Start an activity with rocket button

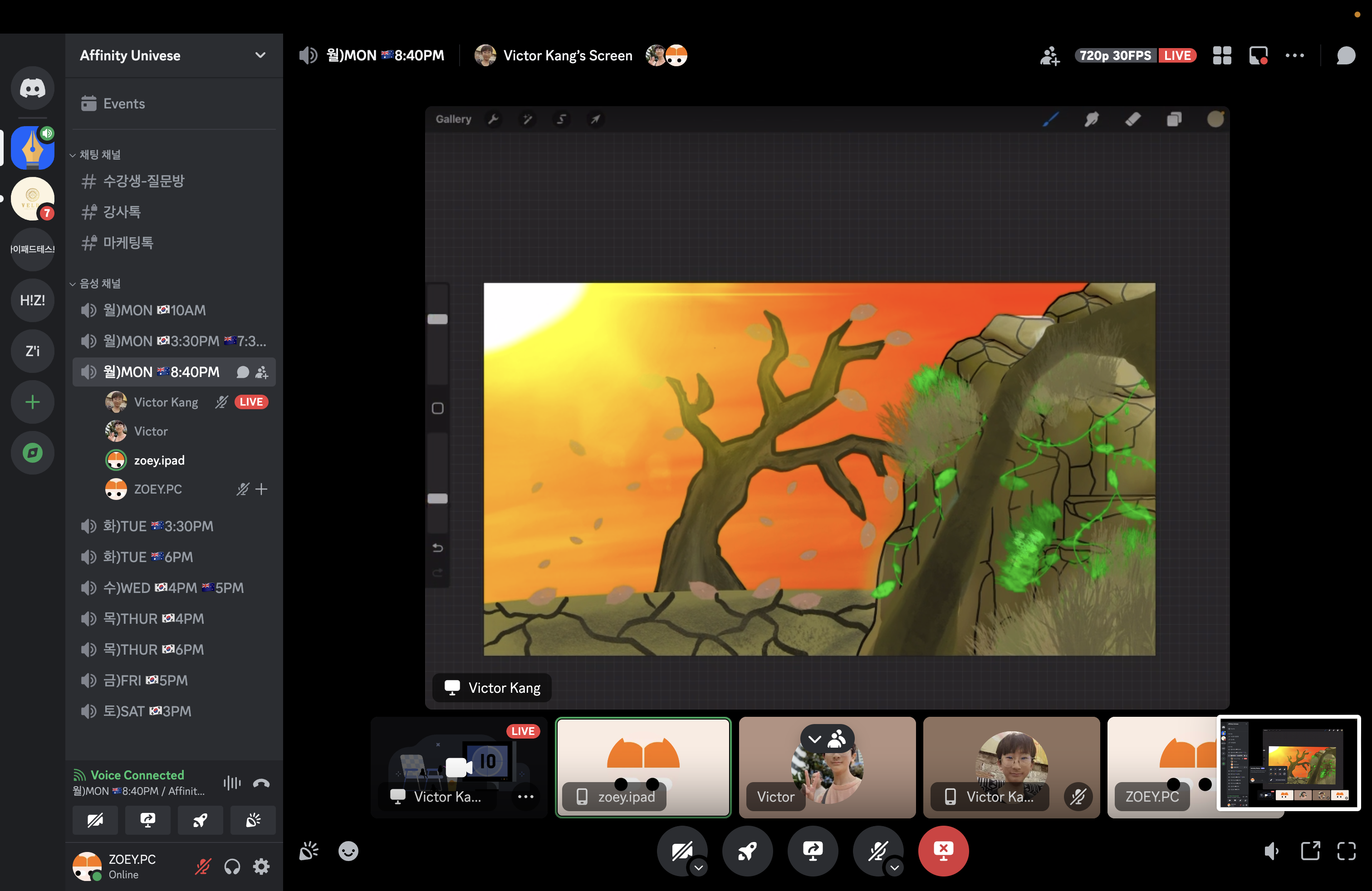point(747,851)
